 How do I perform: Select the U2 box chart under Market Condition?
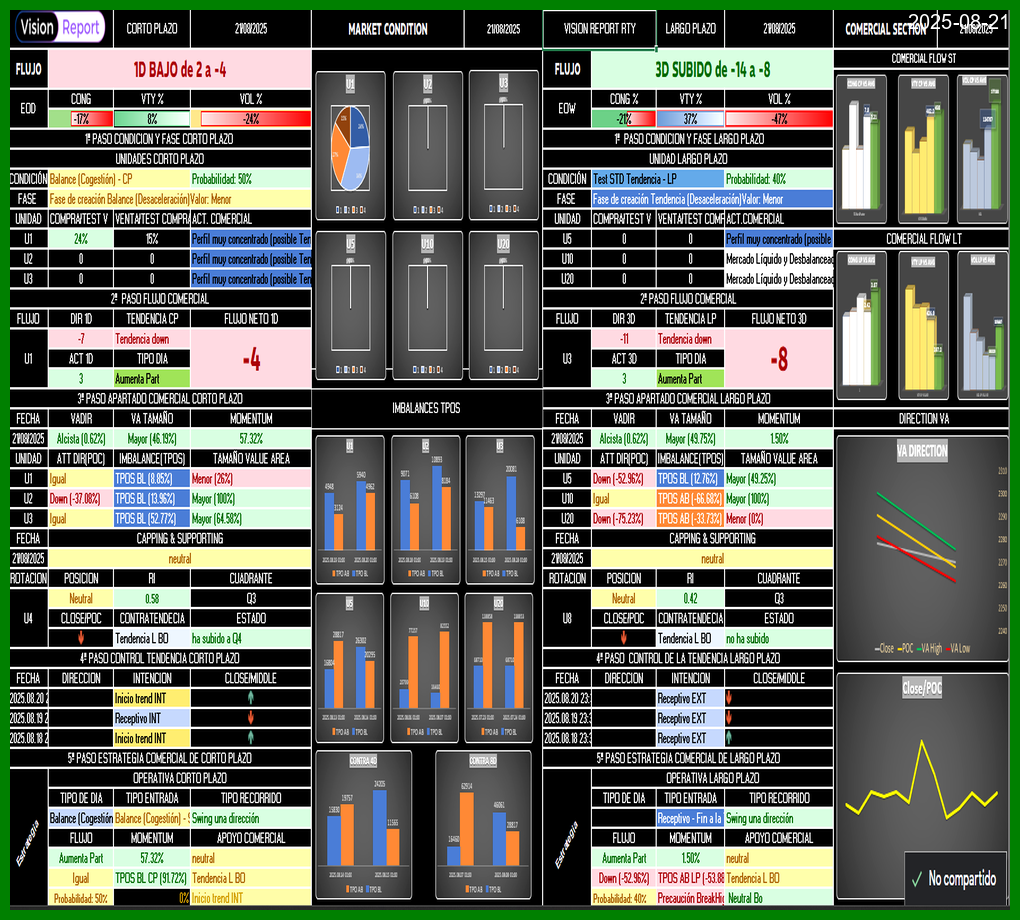point(427,146)
